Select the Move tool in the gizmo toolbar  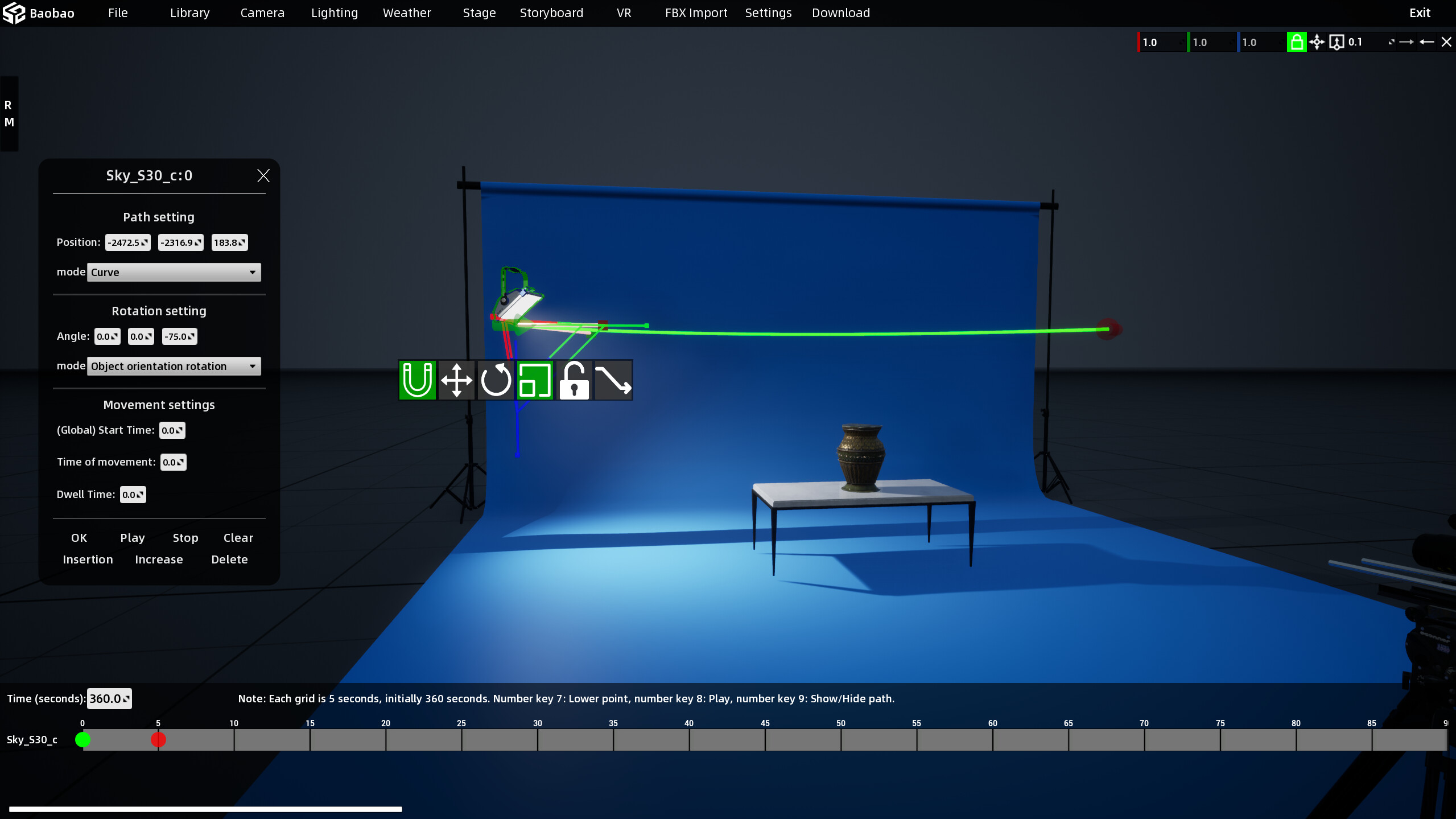pos(456,380)
